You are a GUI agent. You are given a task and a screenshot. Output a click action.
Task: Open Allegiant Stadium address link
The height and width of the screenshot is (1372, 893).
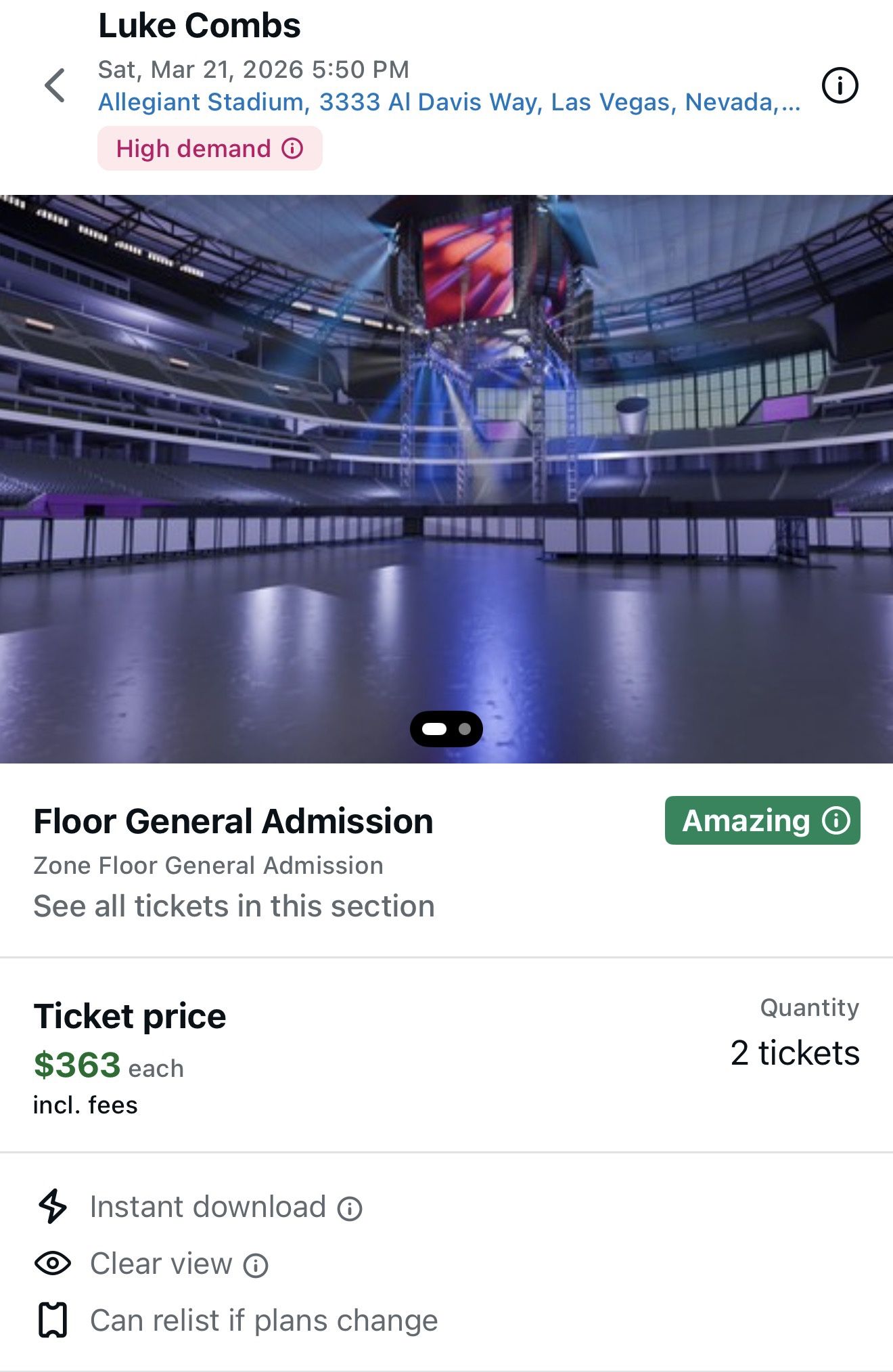(449, 102)
